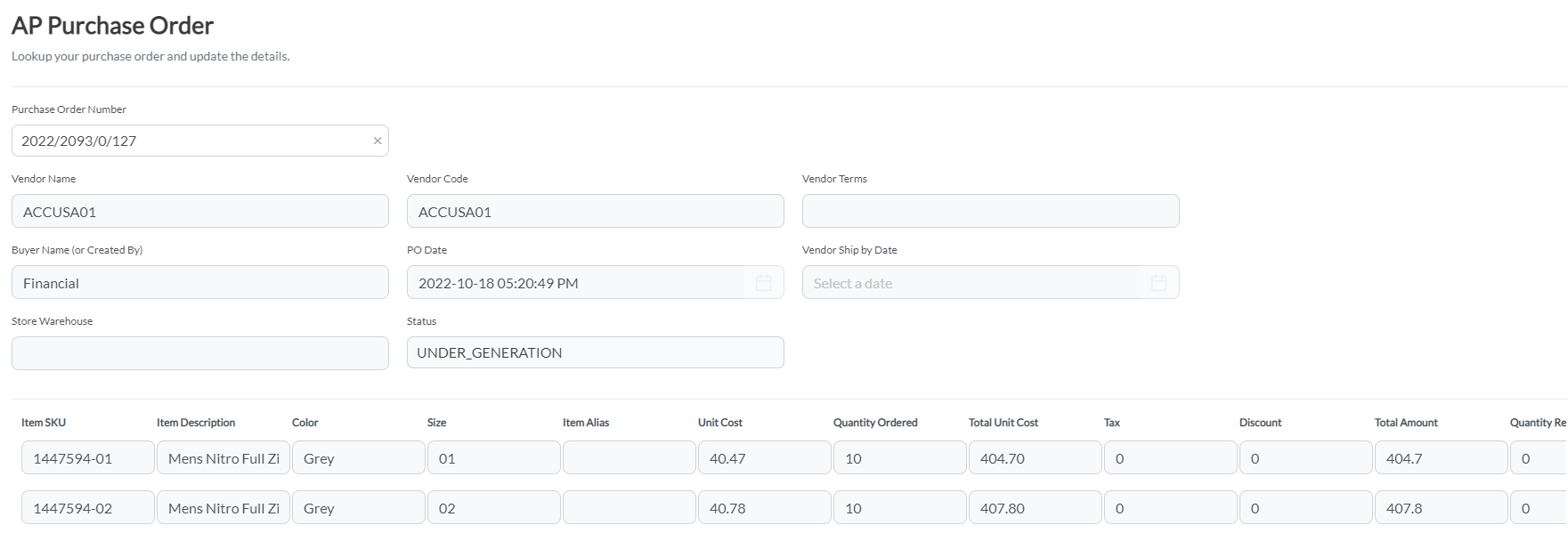The image size is (1568, 533).
Task: Click Size 01 cell
Action: (x=494, y=458)
